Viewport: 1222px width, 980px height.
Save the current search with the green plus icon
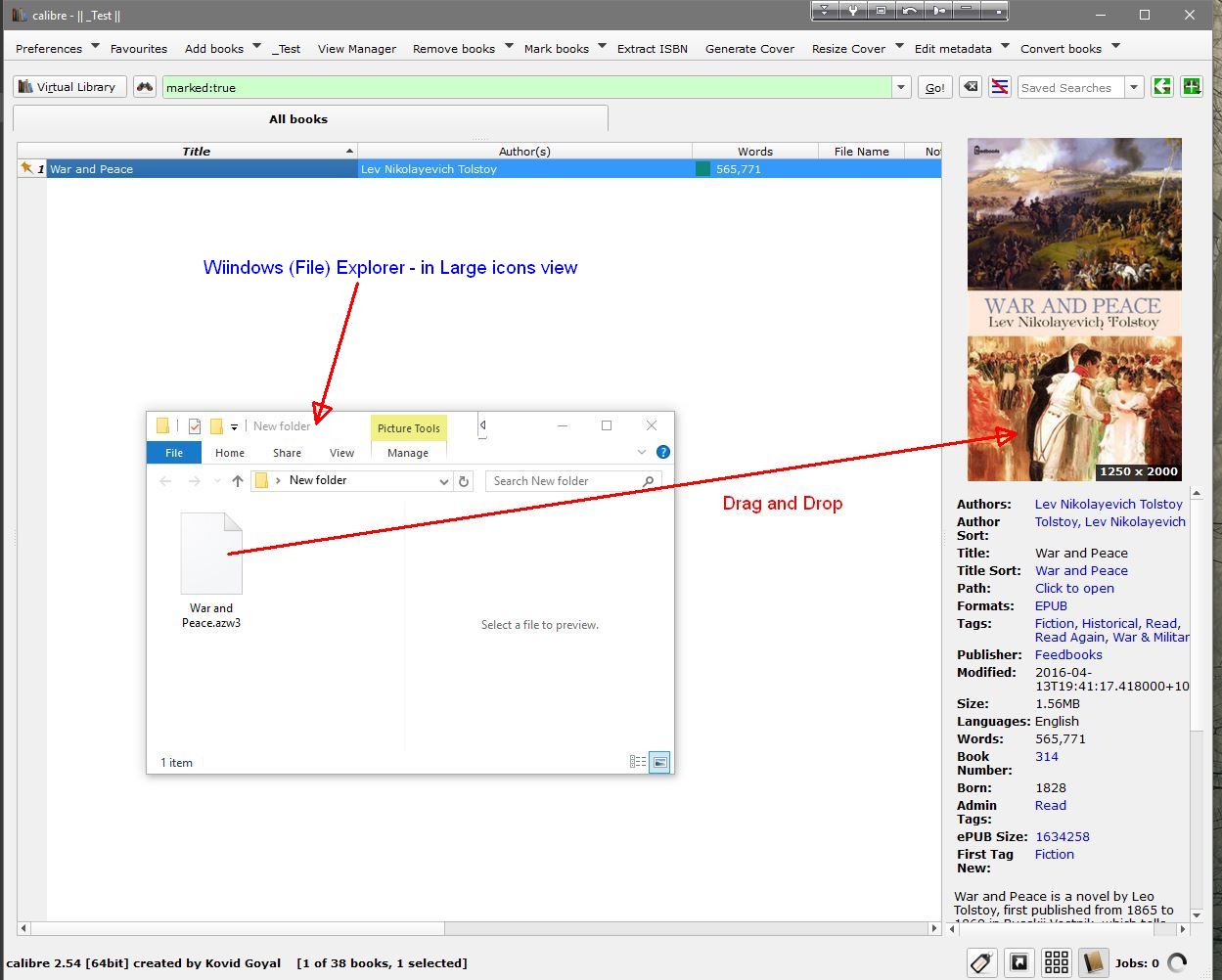[1192, 87]
